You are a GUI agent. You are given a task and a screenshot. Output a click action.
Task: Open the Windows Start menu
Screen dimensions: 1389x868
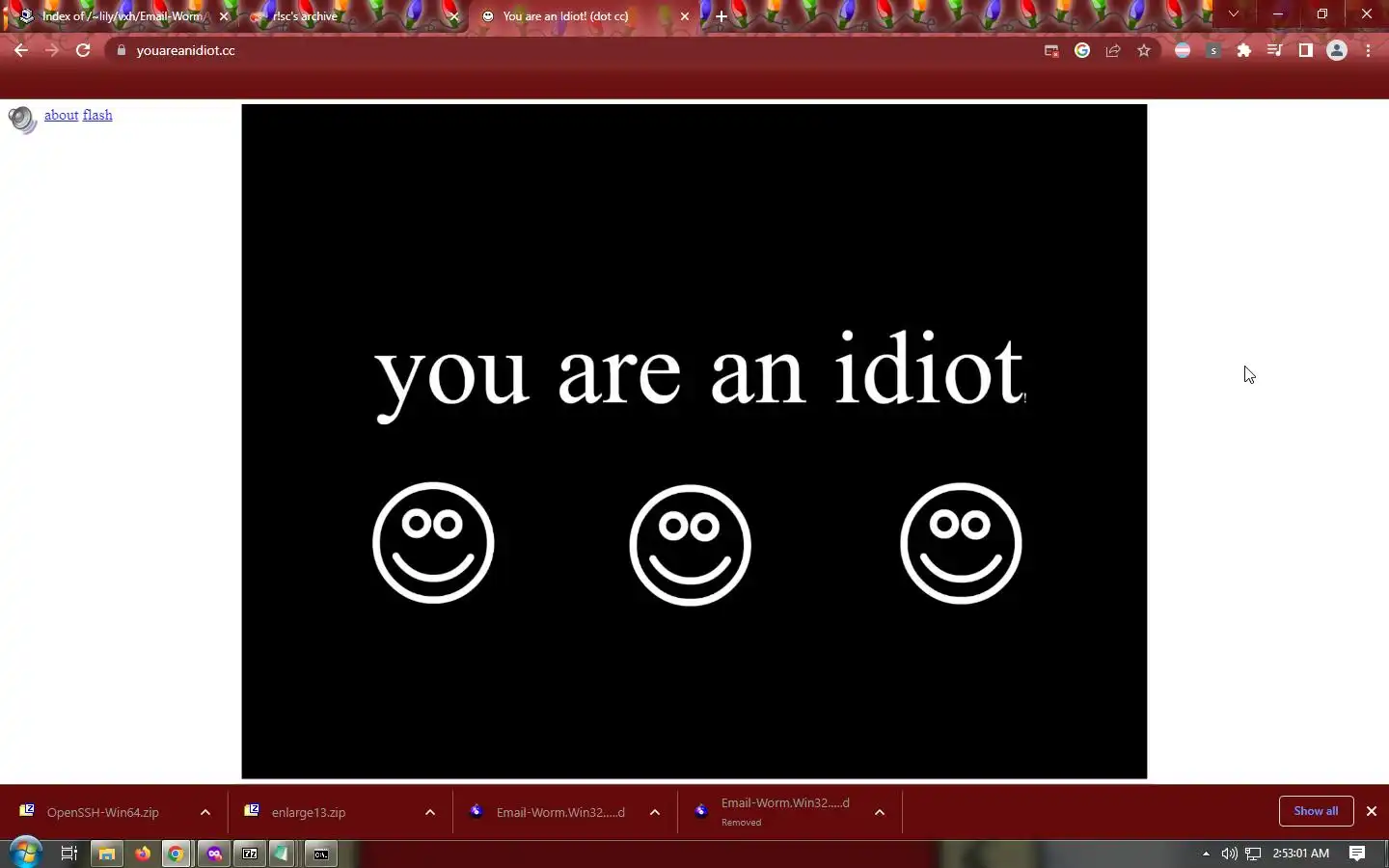pos(25,854)
